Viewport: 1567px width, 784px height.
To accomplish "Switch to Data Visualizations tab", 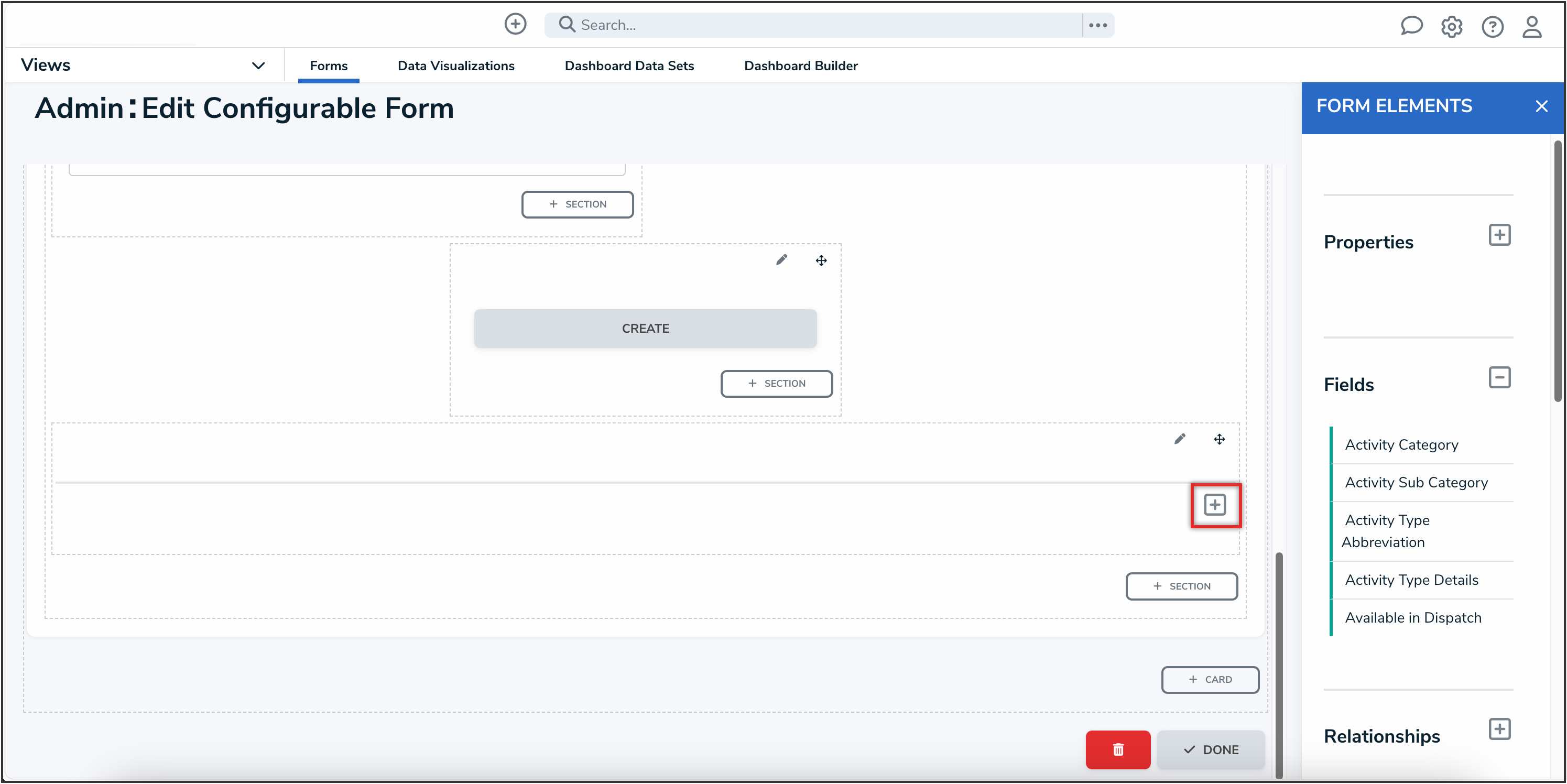I will pos(455,66).
